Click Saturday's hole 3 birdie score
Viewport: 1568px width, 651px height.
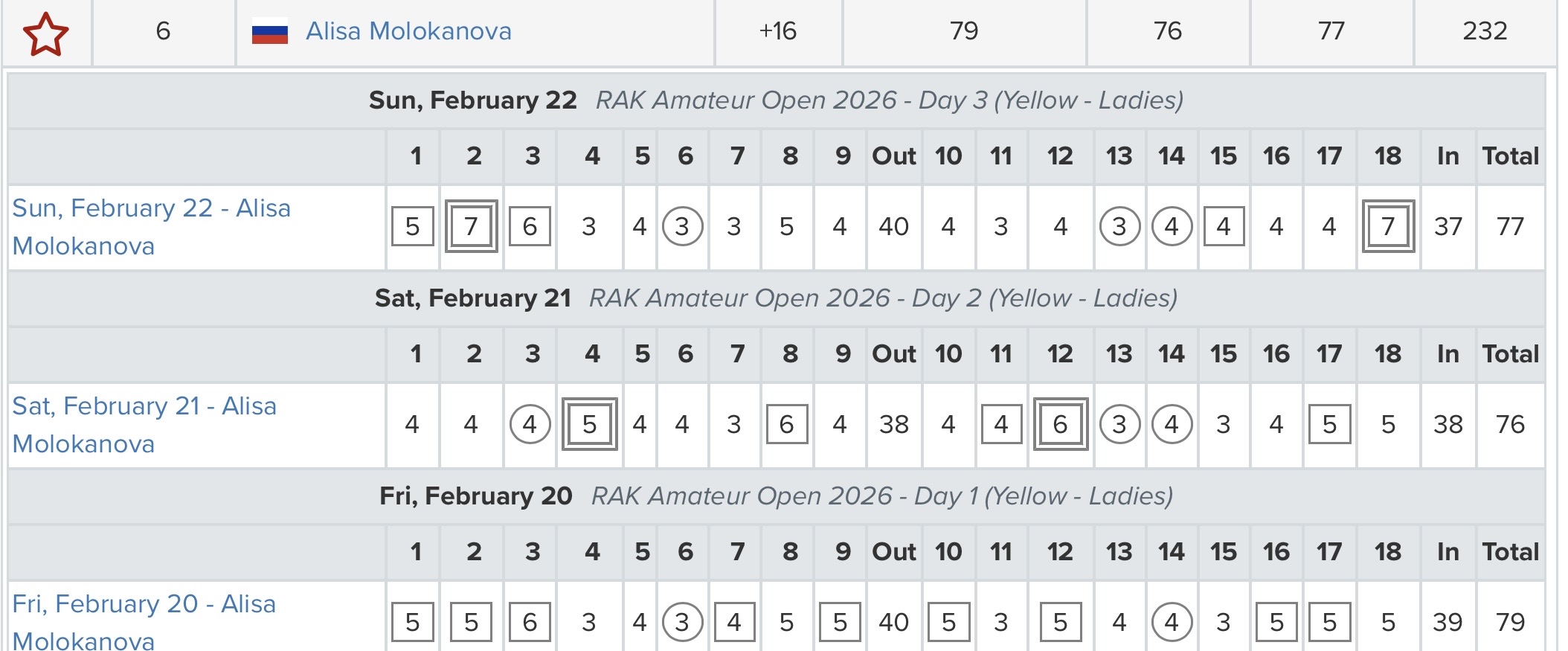click(530, 424)
